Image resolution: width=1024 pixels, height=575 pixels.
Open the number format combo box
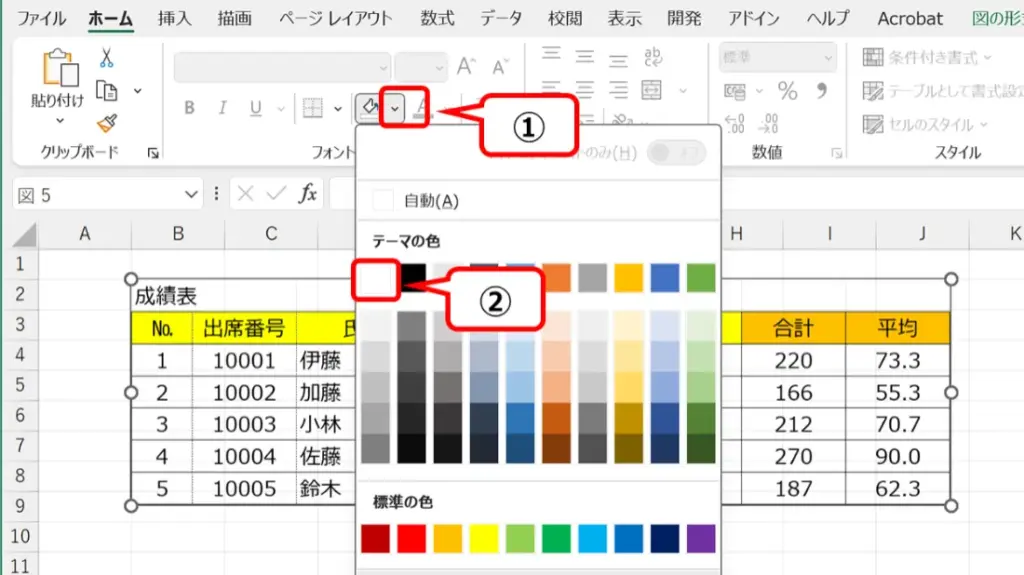click(x=777, y=58)
